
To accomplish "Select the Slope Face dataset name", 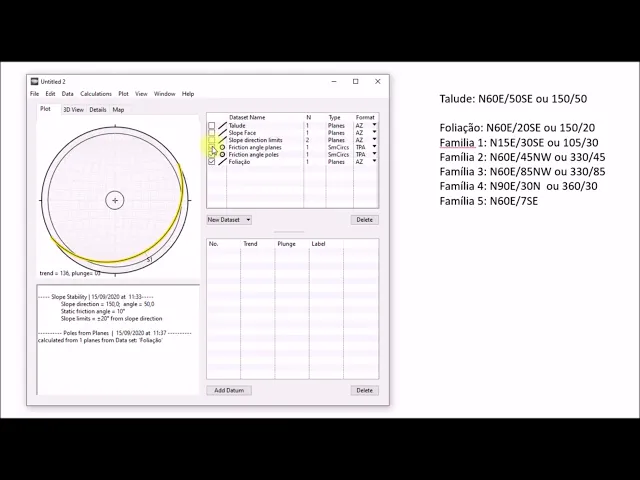I will tap(242, 133).
